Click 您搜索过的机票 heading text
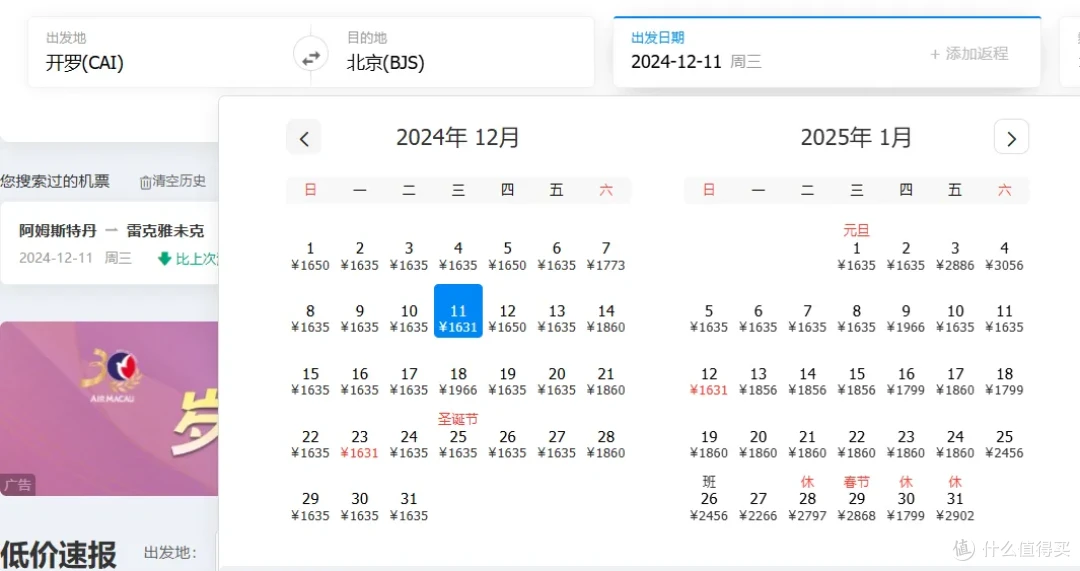The height and width of the screenshot is (571, 1080). coord(55,181)
